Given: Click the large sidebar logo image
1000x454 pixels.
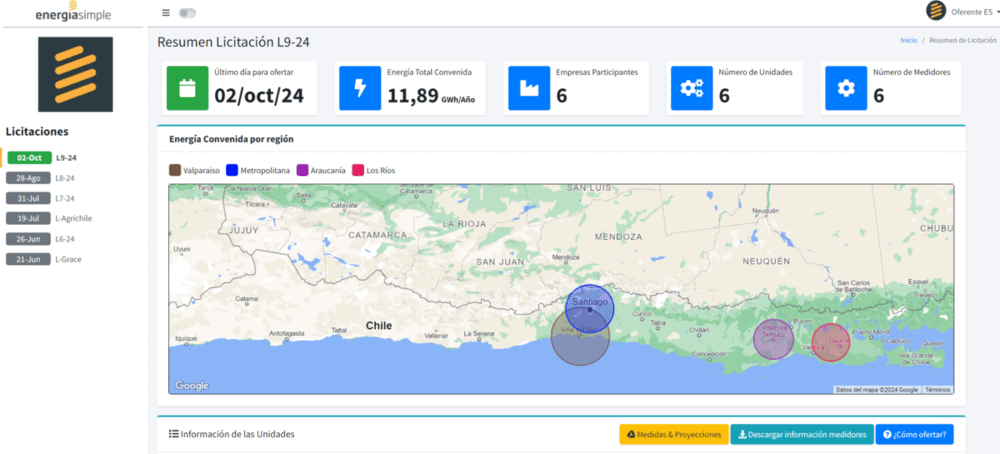Looking at the screenshot, I should point(75,74).
